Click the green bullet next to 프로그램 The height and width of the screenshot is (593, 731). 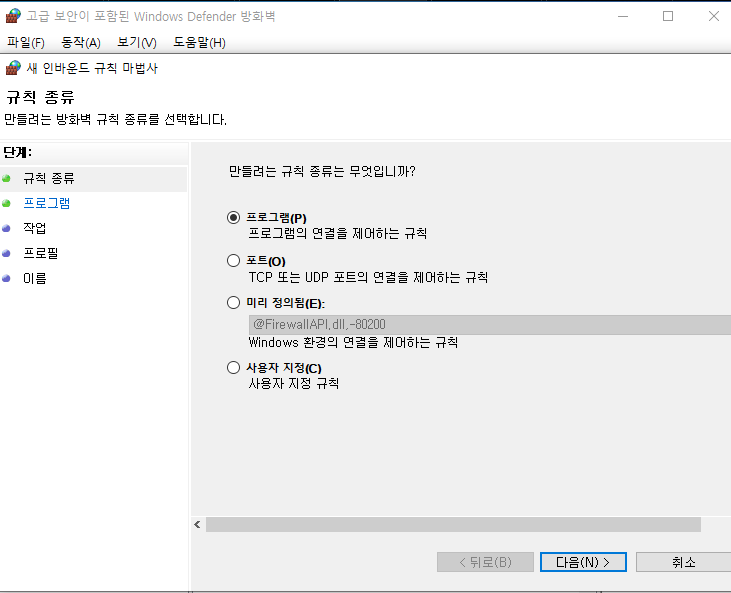pos(6,203)
